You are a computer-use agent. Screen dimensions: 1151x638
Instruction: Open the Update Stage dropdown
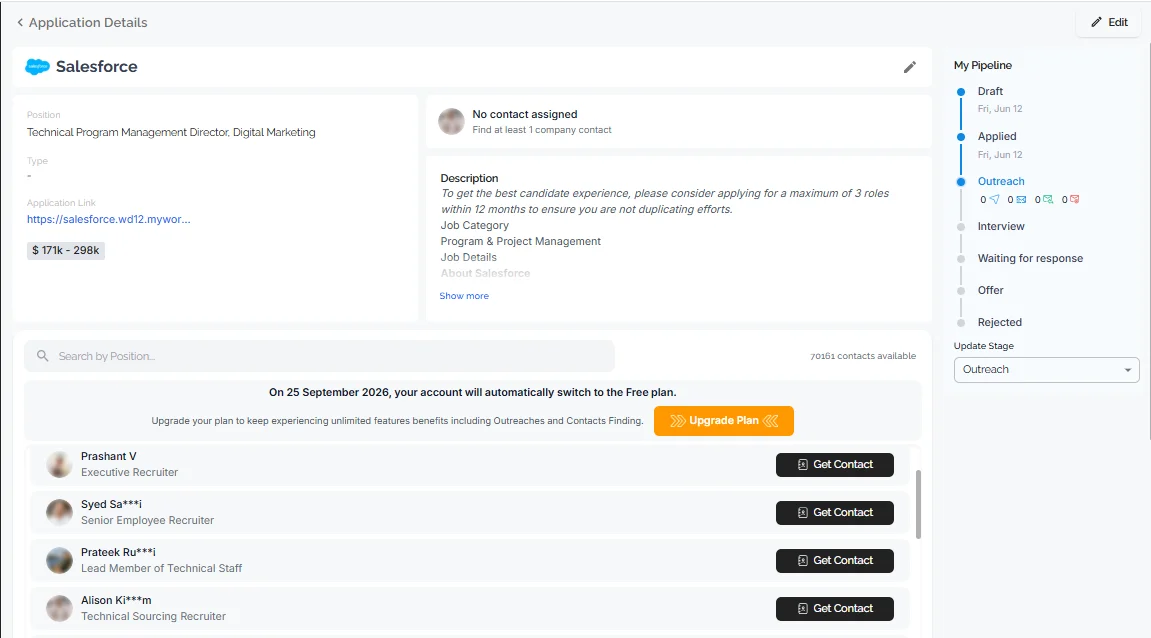(1046, 370)
